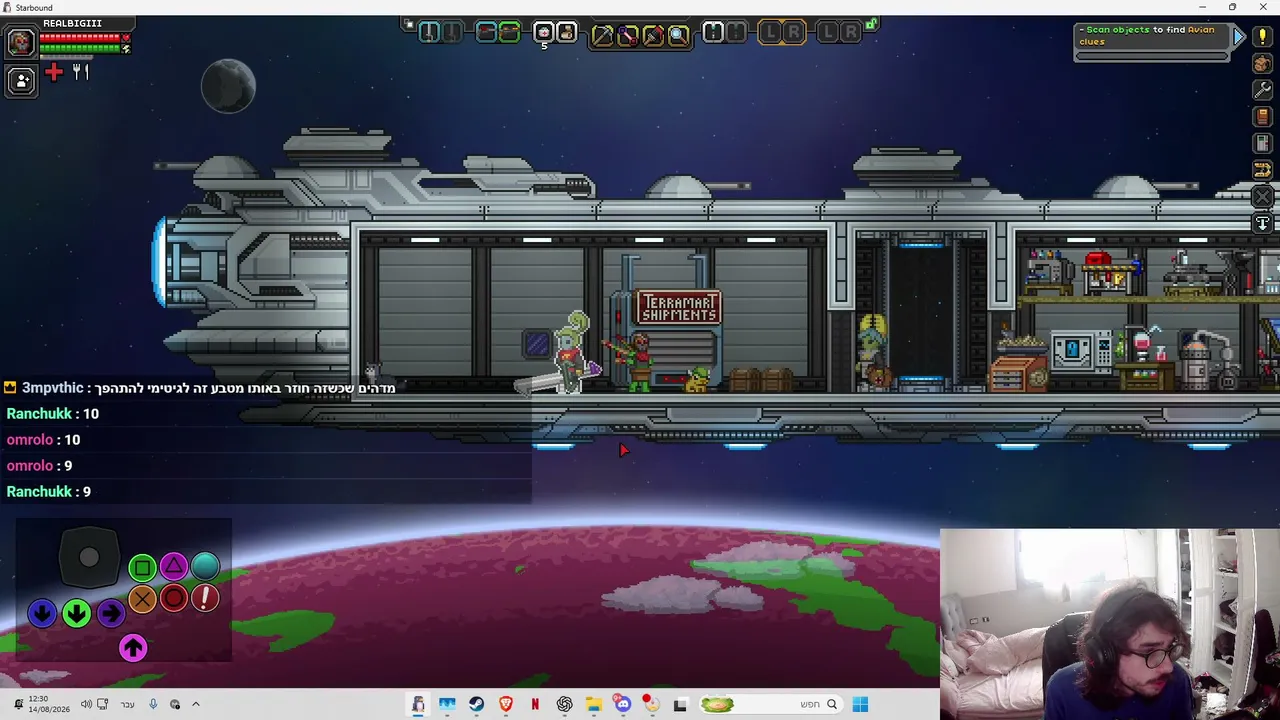Screen dimensions: 1280x720
Task: Click the quest progress bar
Action: 1152,56
